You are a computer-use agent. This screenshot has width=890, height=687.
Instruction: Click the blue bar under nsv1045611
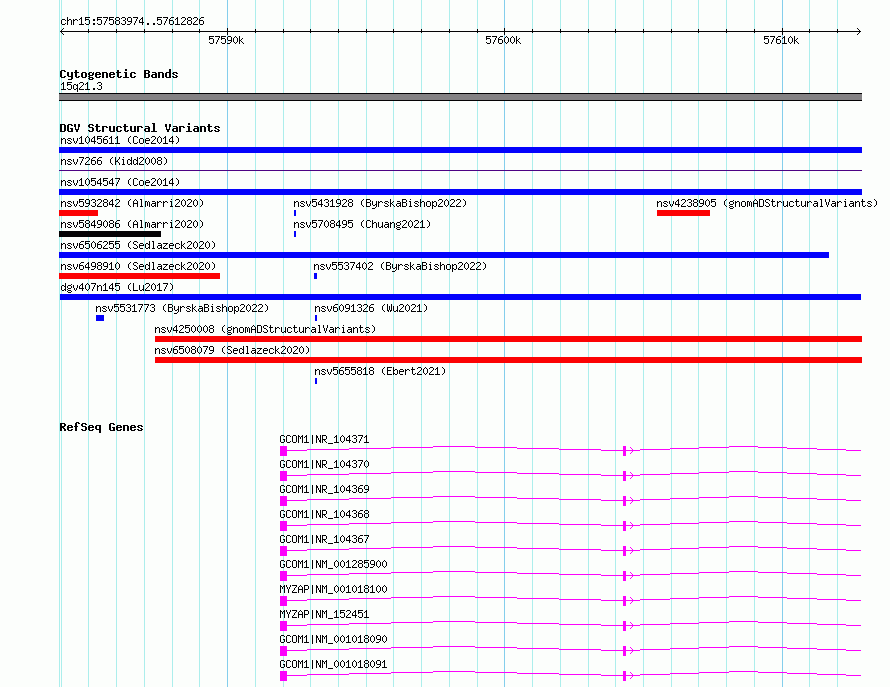point(460,150)
